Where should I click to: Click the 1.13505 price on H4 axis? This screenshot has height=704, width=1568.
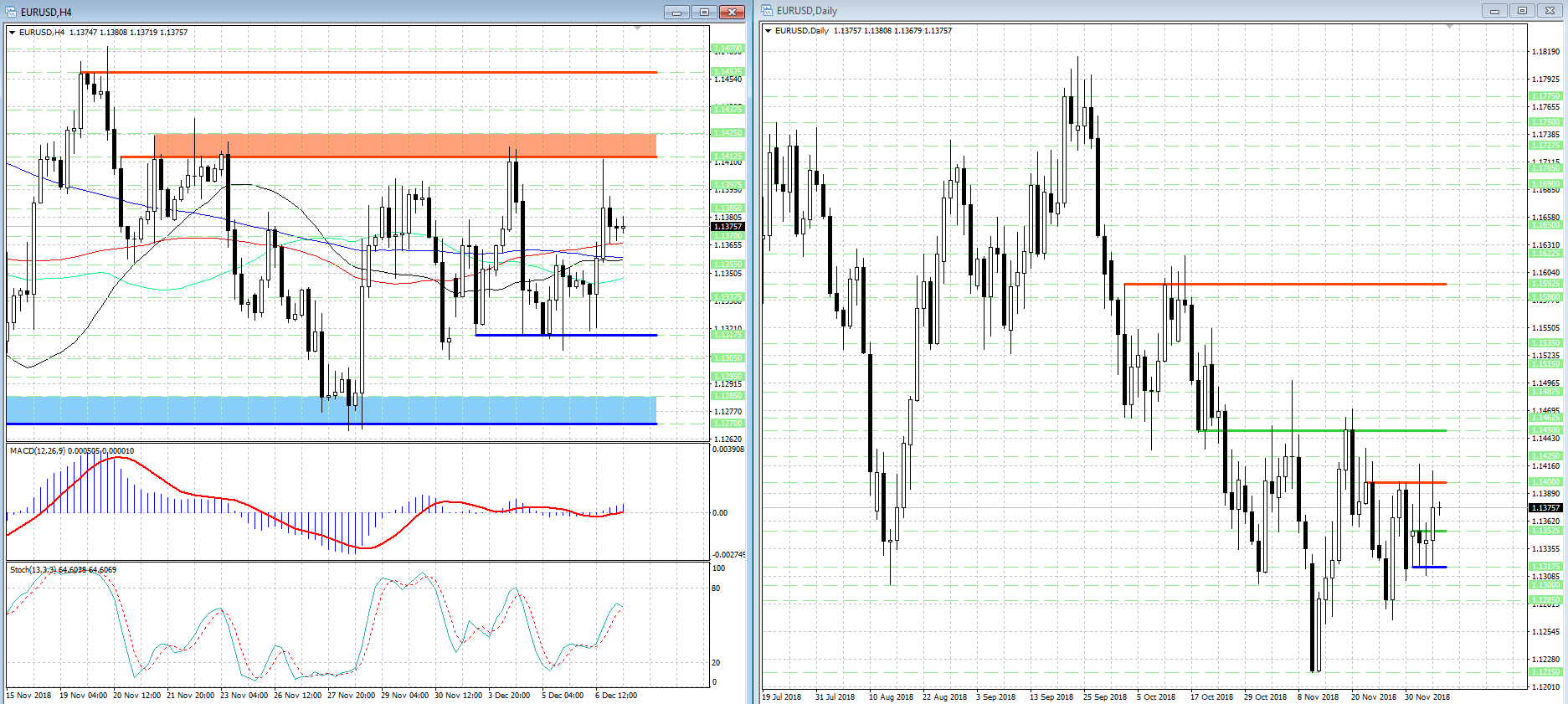point(728,274)
